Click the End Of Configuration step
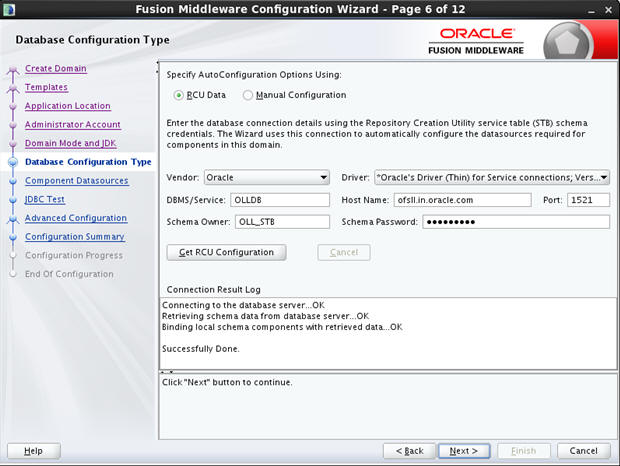 click(x=69, y=274)
